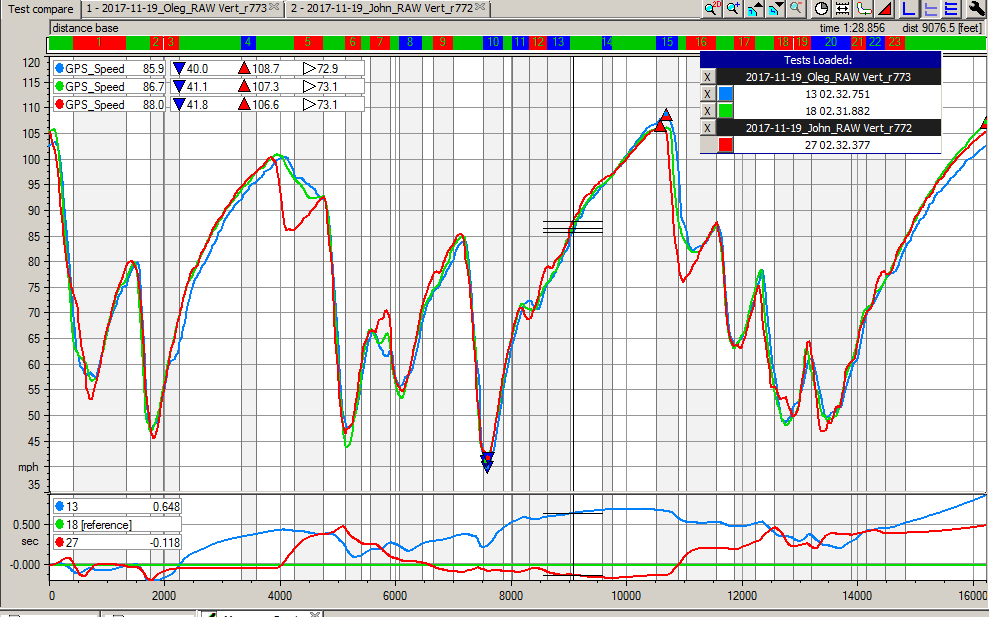This screenshot has width=989, height=617.
Task: Click the green swatch for lap 18
Action: pos(725,111)
